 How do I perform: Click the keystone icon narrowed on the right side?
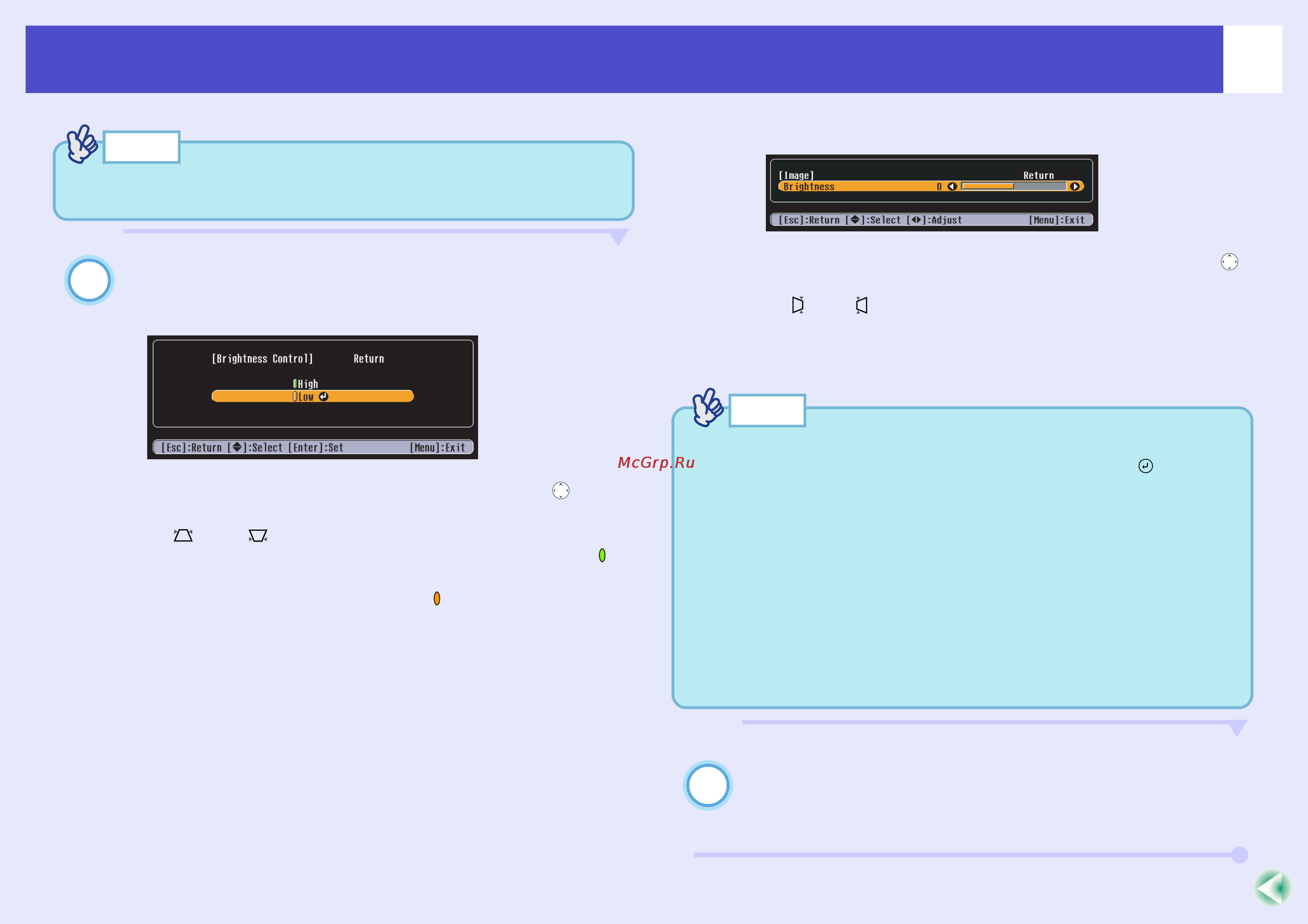(798, 305)
